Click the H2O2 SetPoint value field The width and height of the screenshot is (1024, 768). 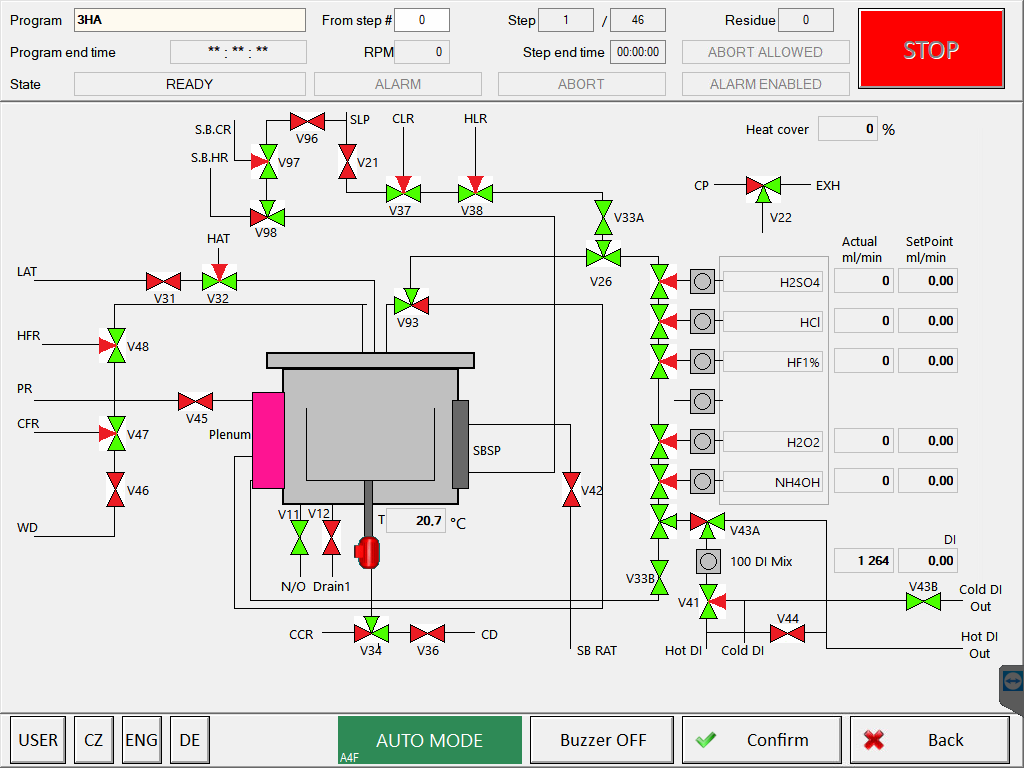pos(927,441)
